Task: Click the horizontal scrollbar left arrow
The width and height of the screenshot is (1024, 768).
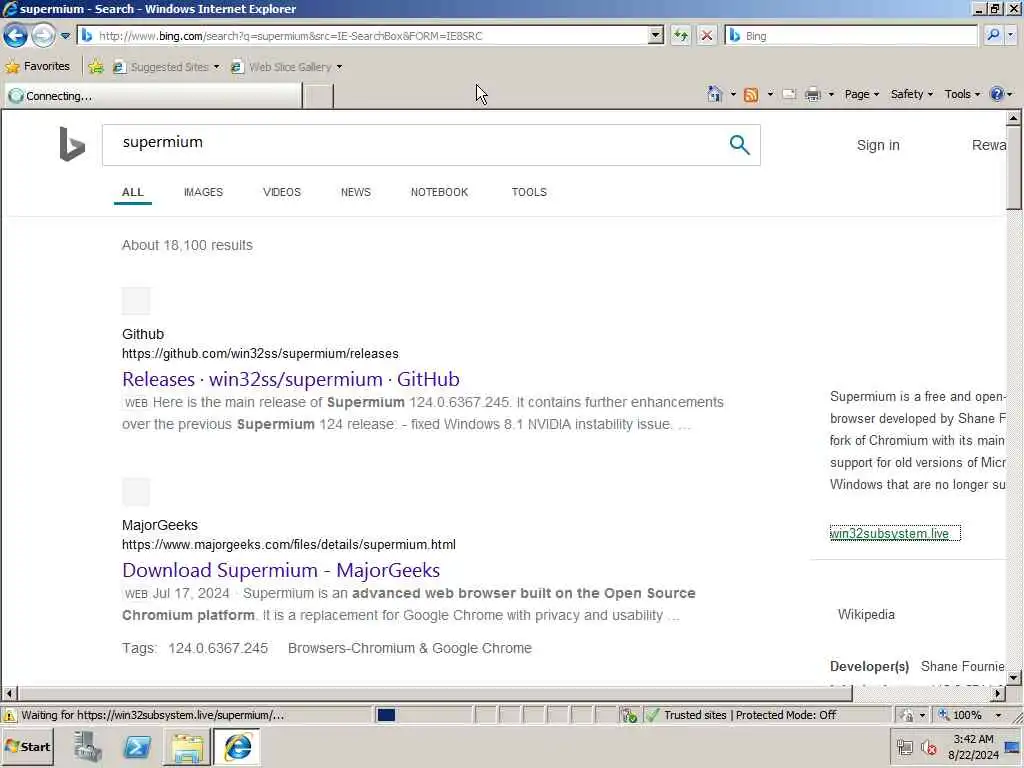Action: point(9,693)
